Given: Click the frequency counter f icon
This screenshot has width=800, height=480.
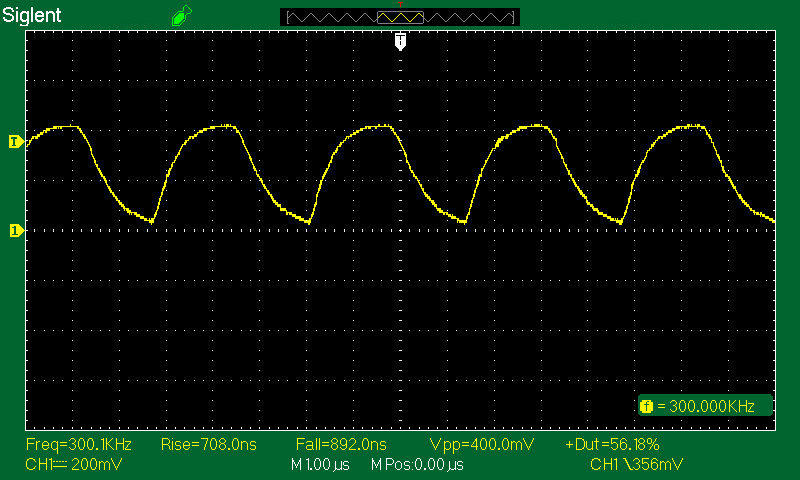Looking at the screenshot, I should (x=646, y=407).
